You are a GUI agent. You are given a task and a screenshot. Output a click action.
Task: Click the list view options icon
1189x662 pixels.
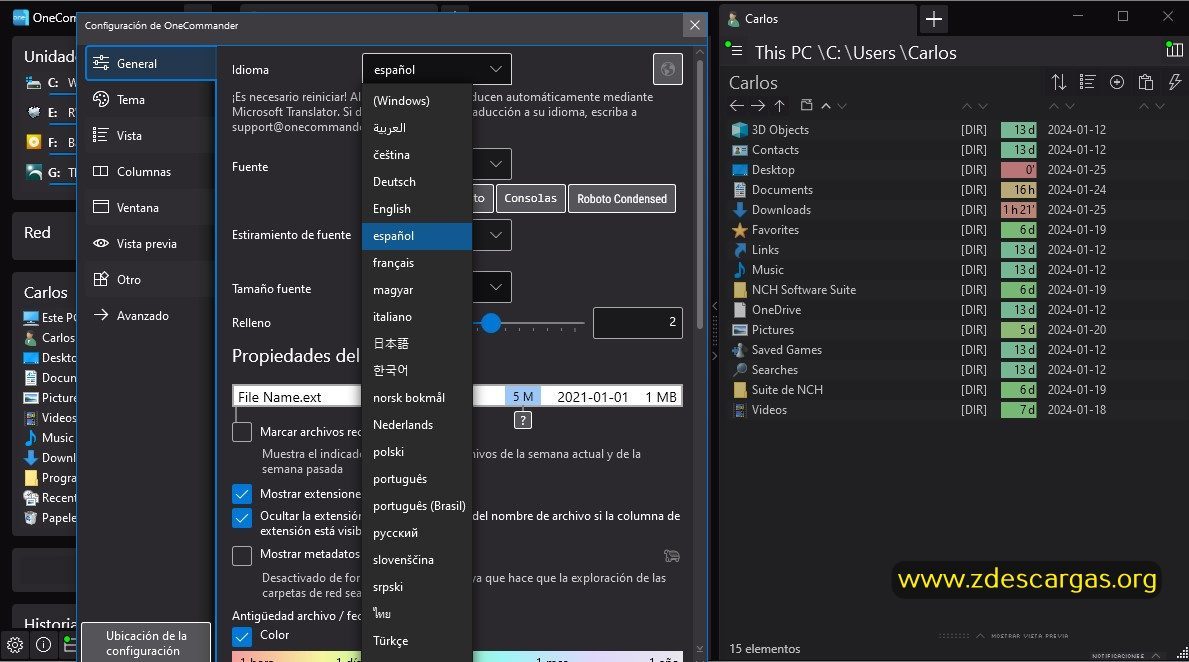tap(1087, 82)
